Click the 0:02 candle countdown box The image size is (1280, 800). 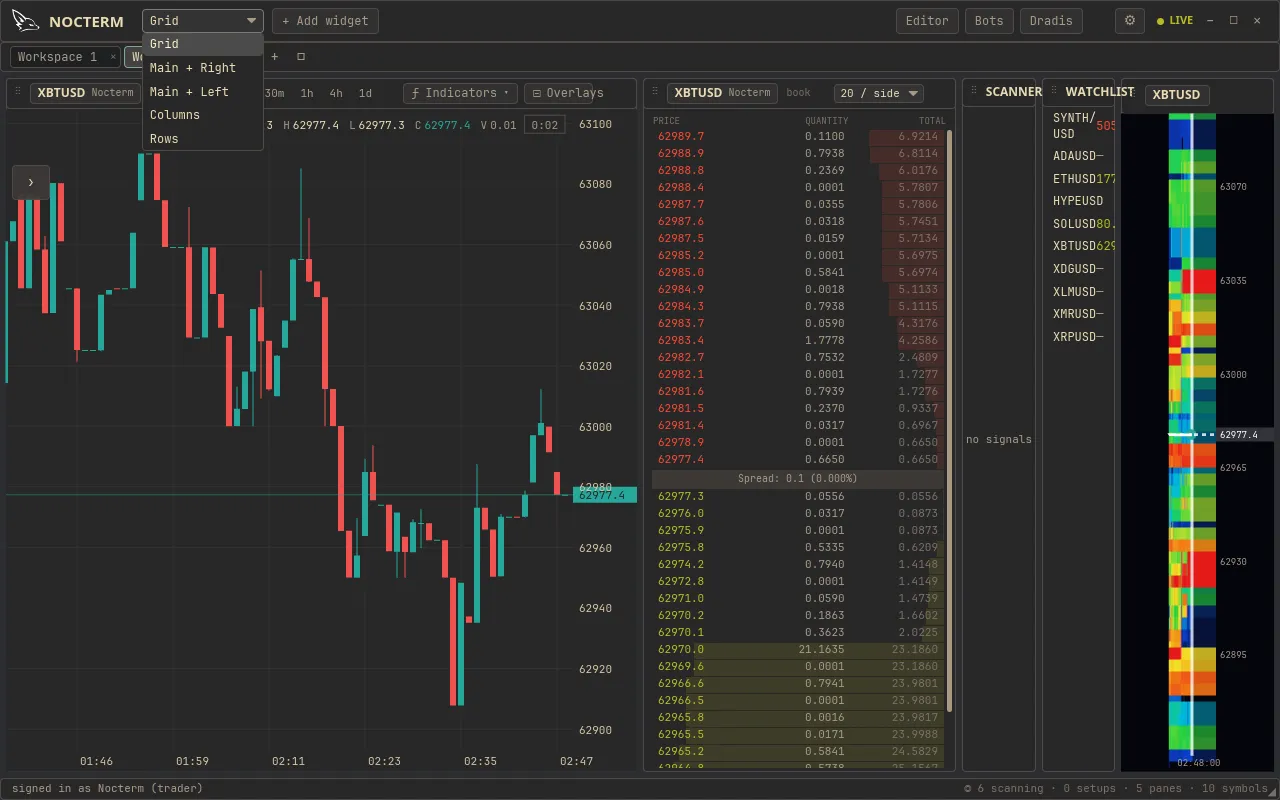click(x=545, y=125)
